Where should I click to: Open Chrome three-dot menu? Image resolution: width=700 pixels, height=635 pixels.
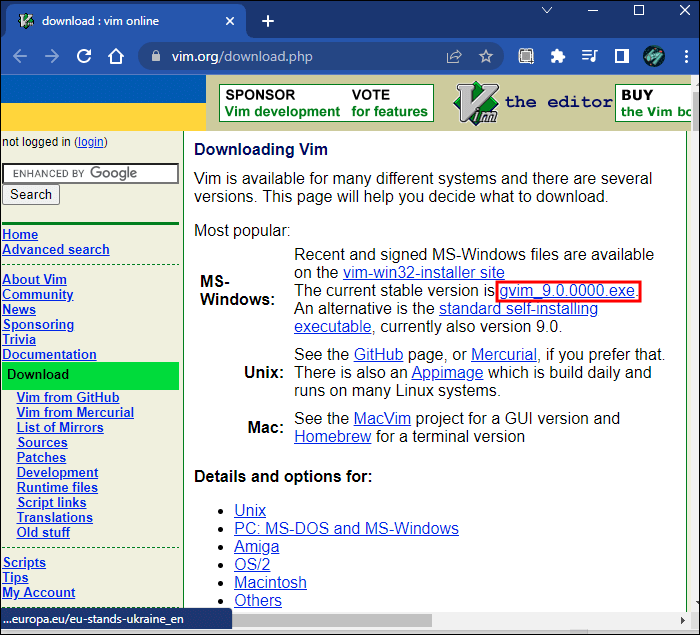point(686,56)
